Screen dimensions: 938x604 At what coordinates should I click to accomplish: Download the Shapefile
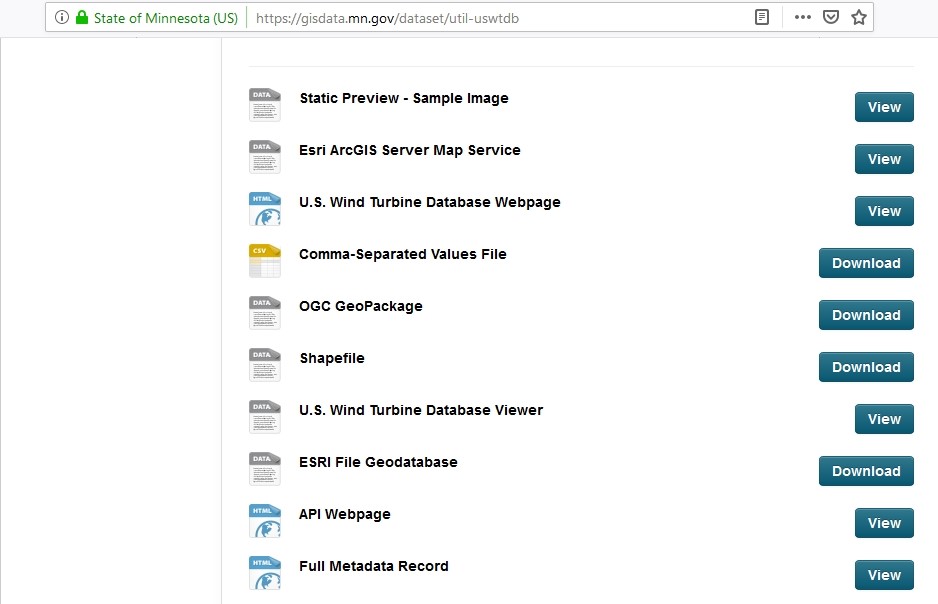point(866,367)
